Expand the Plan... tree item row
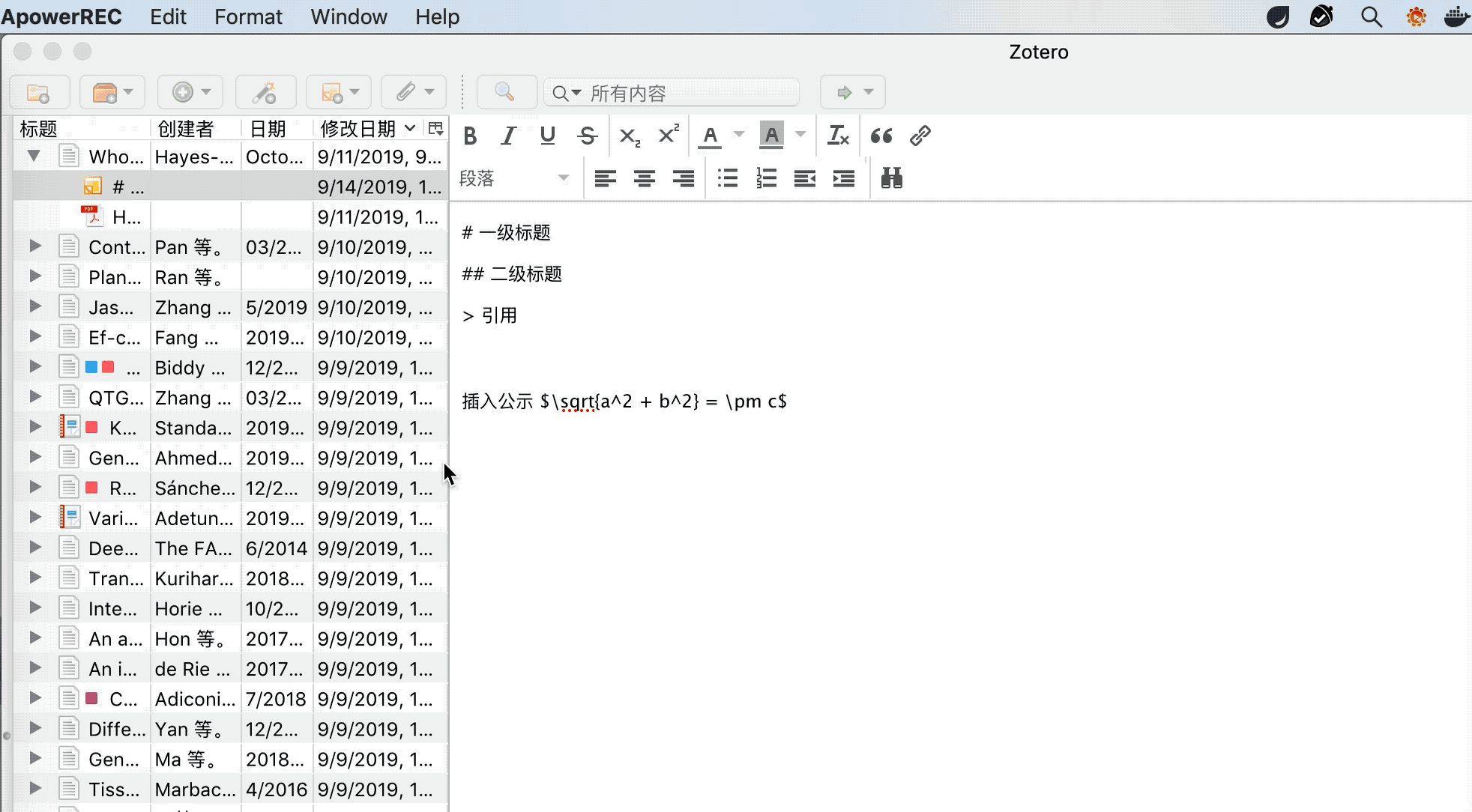 point(35,277)
